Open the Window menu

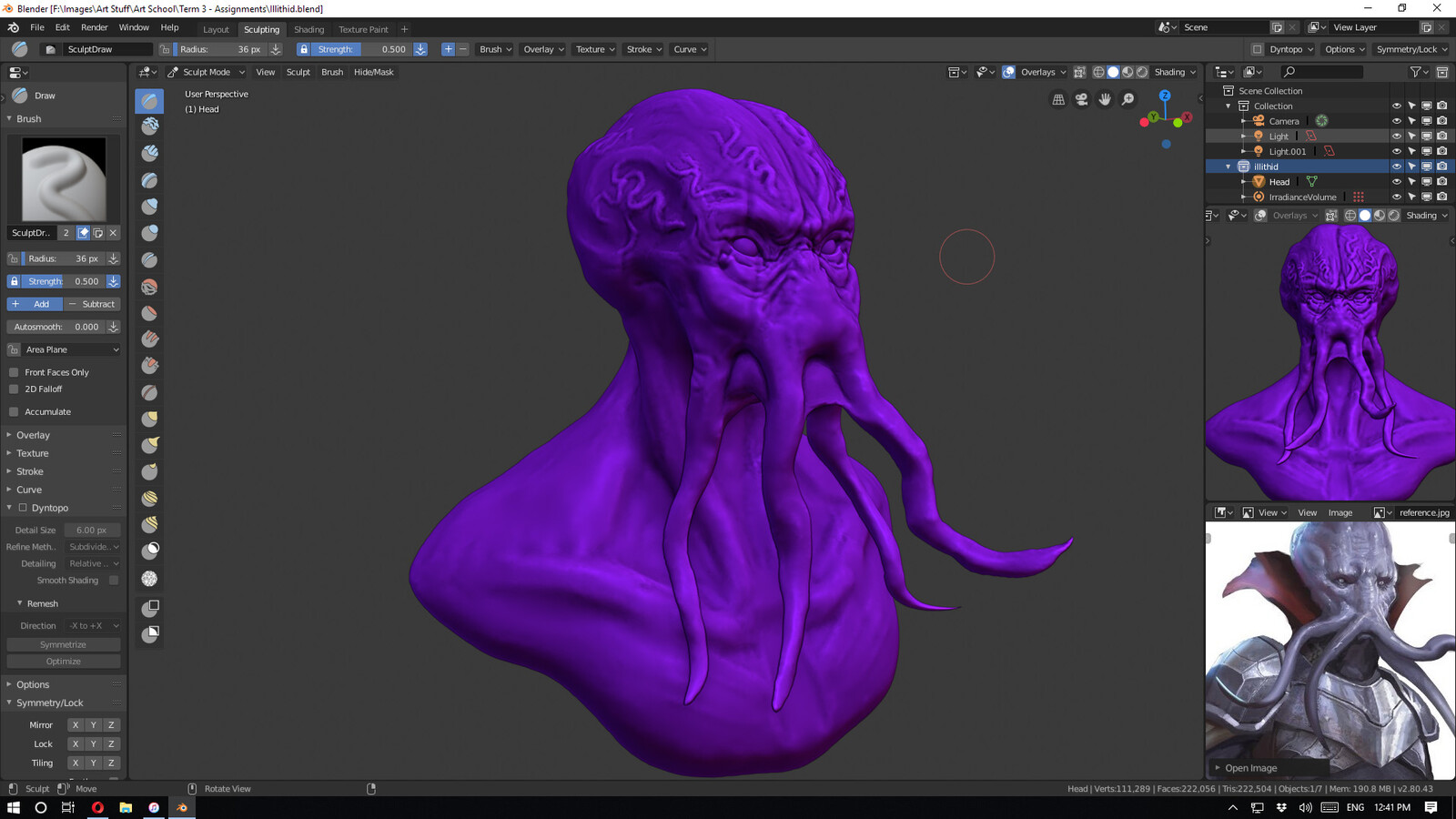134,27
